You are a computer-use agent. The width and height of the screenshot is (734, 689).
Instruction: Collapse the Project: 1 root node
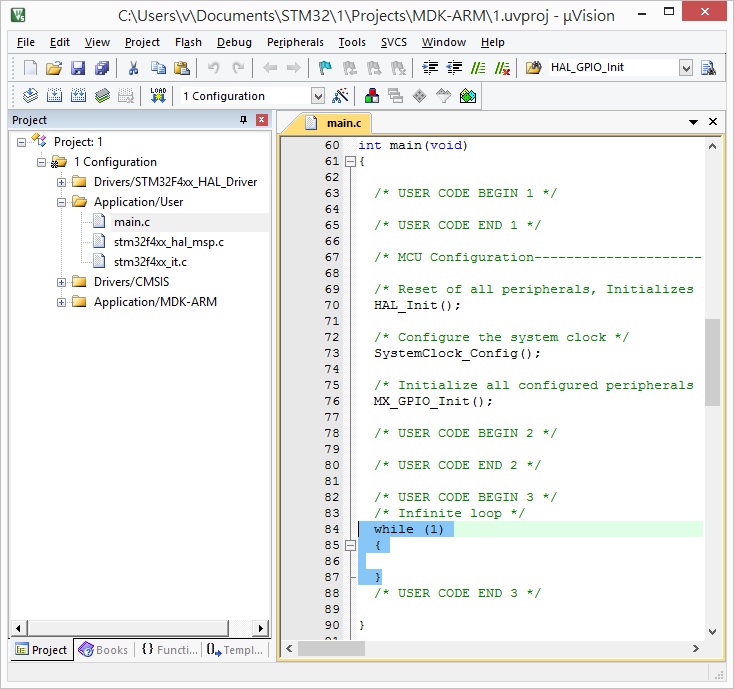click(x=22, y=142)
